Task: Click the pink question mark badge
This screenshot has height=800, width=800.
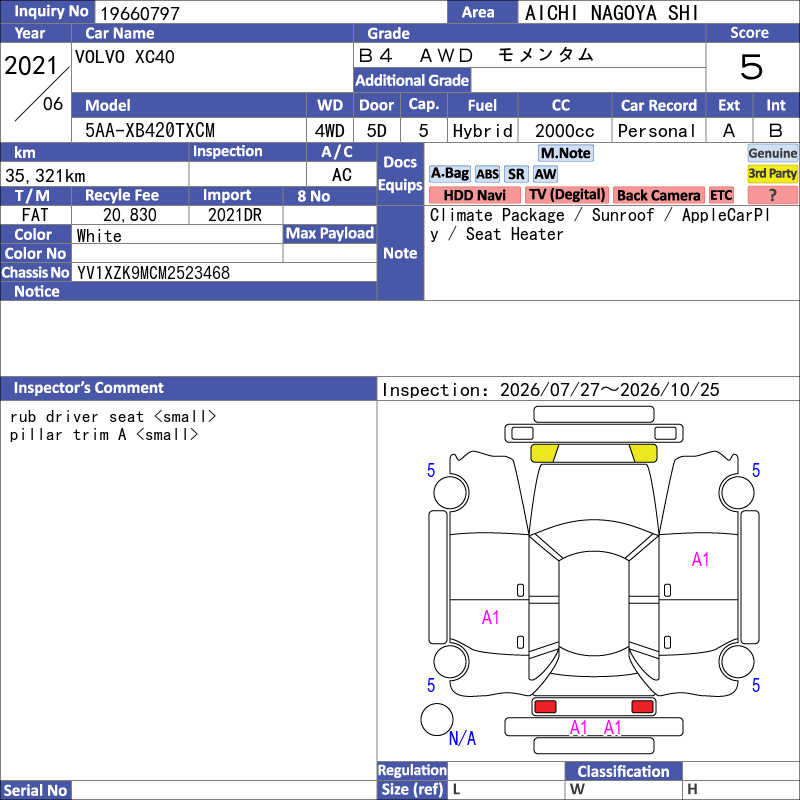Action: tap(772, 195)
